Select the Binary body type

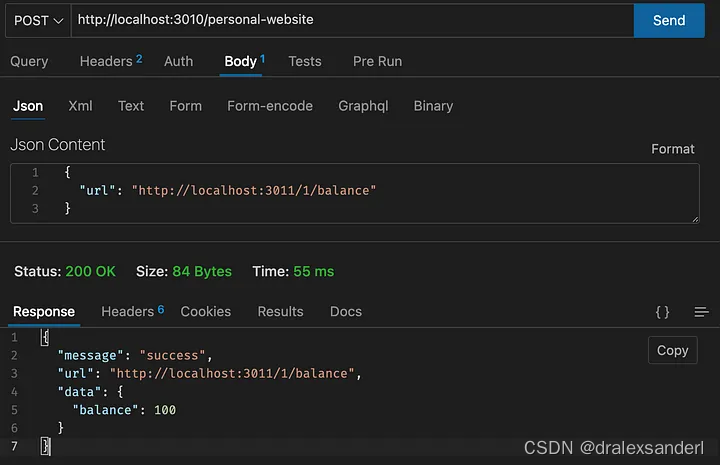pyautogui.click(x=433, y=106)
